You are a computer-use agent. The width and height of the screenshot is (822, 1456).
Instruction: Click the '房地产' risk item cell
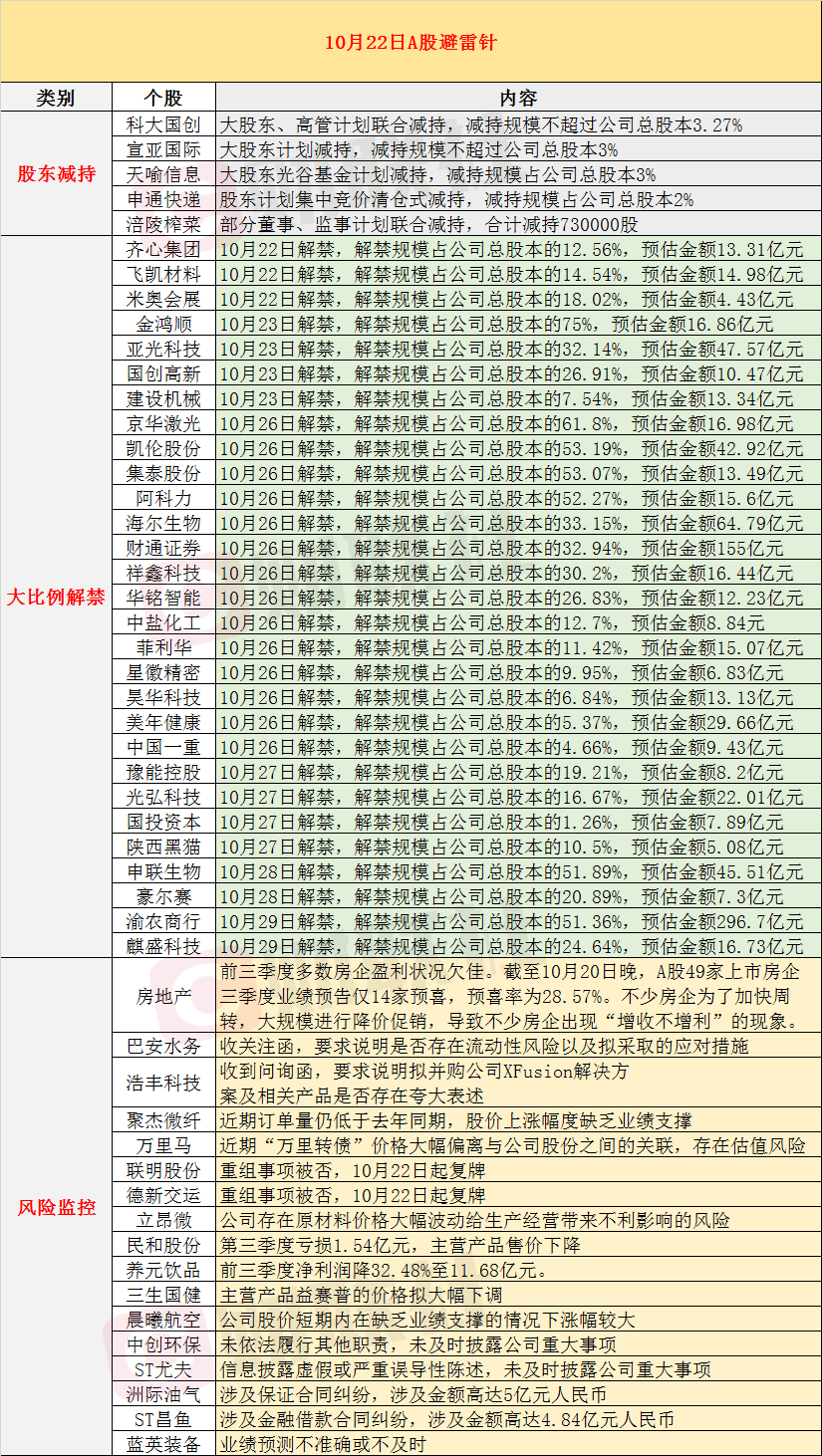click(163, 995)
